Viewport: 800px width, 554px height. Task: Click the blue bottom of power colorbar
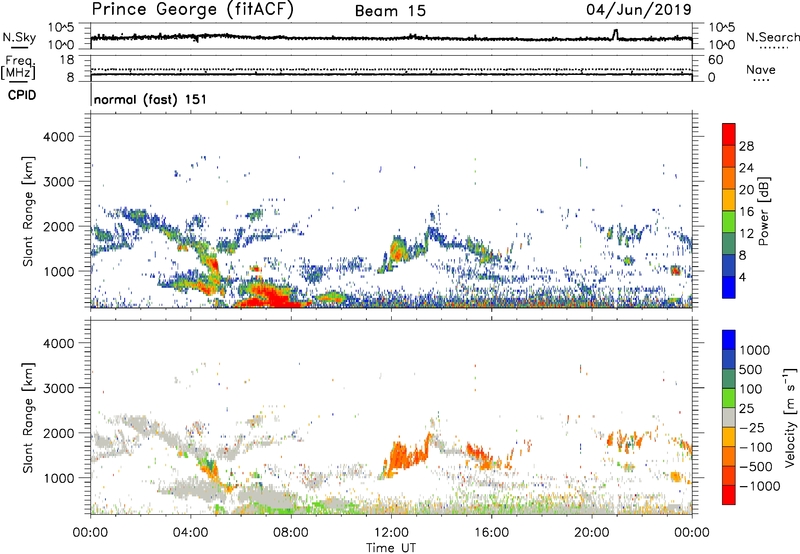tap(729, 288)
